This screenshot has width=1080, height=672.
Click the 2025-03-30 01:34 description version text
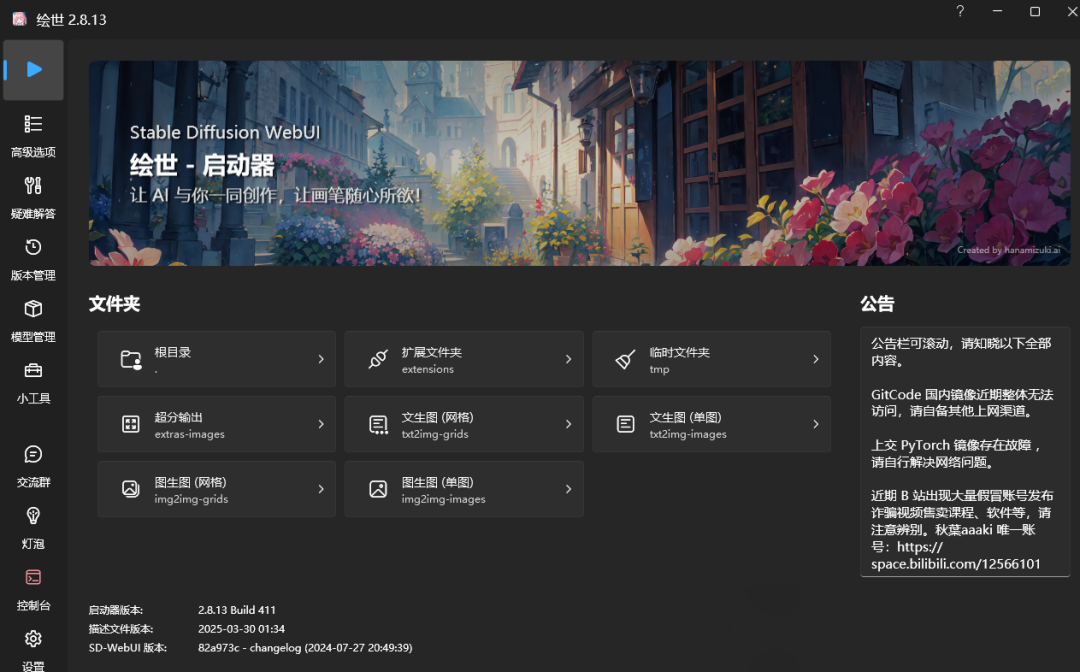click(241, 629)
